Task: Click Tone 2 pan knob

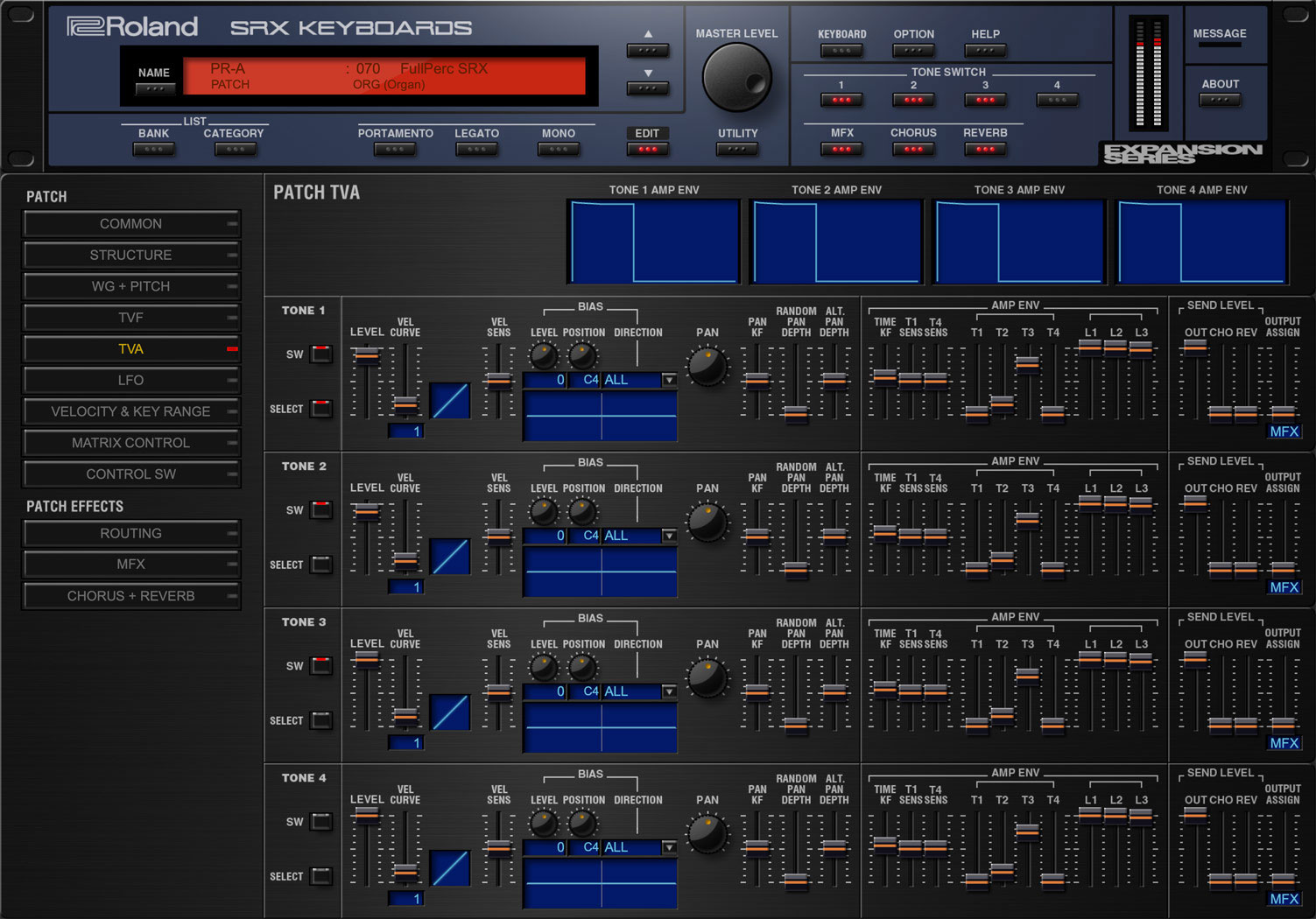Action: click(x=707, y=523)
